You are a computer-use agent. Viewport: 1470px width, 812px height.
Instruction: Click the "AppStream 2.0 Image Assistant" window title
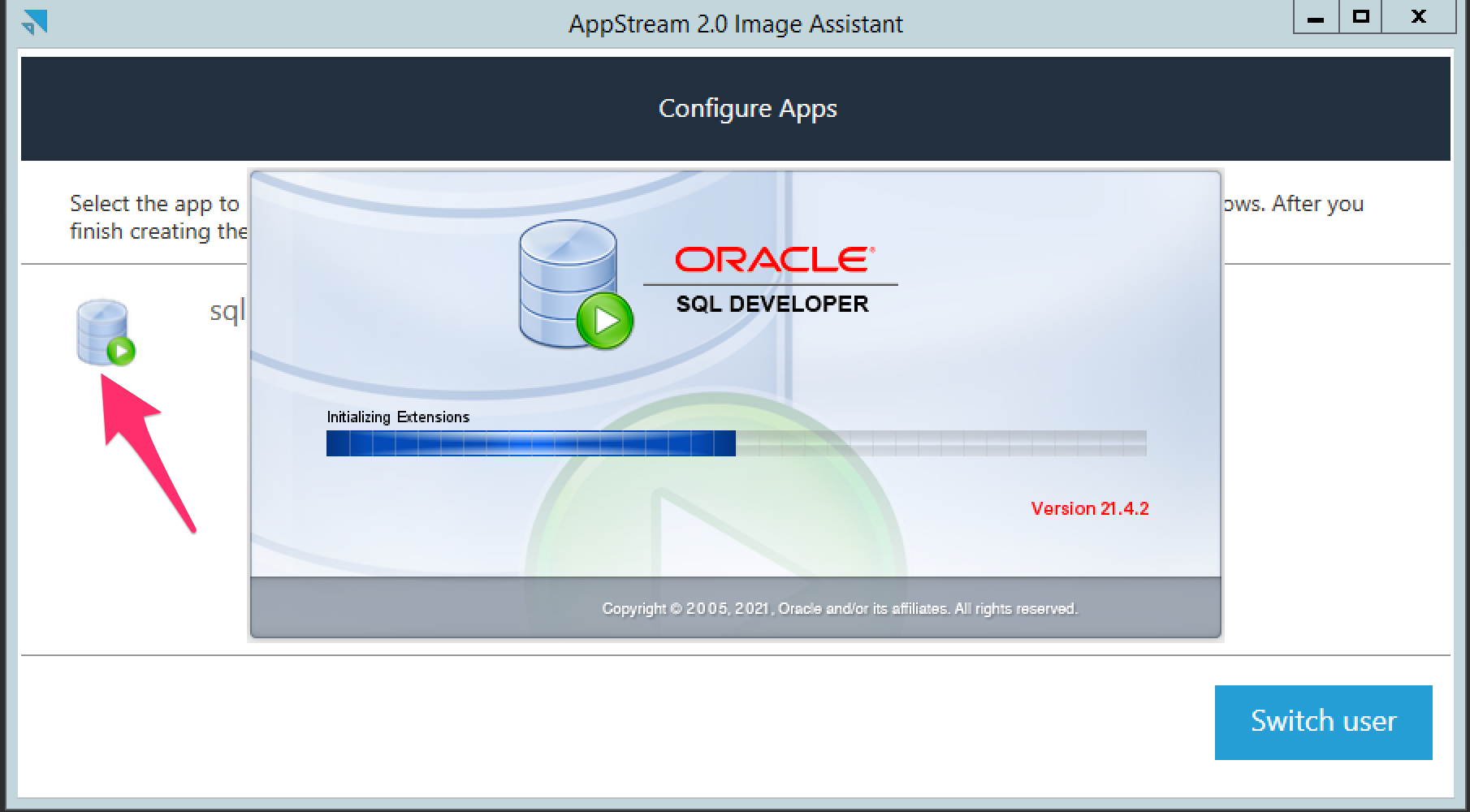[735, 24]
